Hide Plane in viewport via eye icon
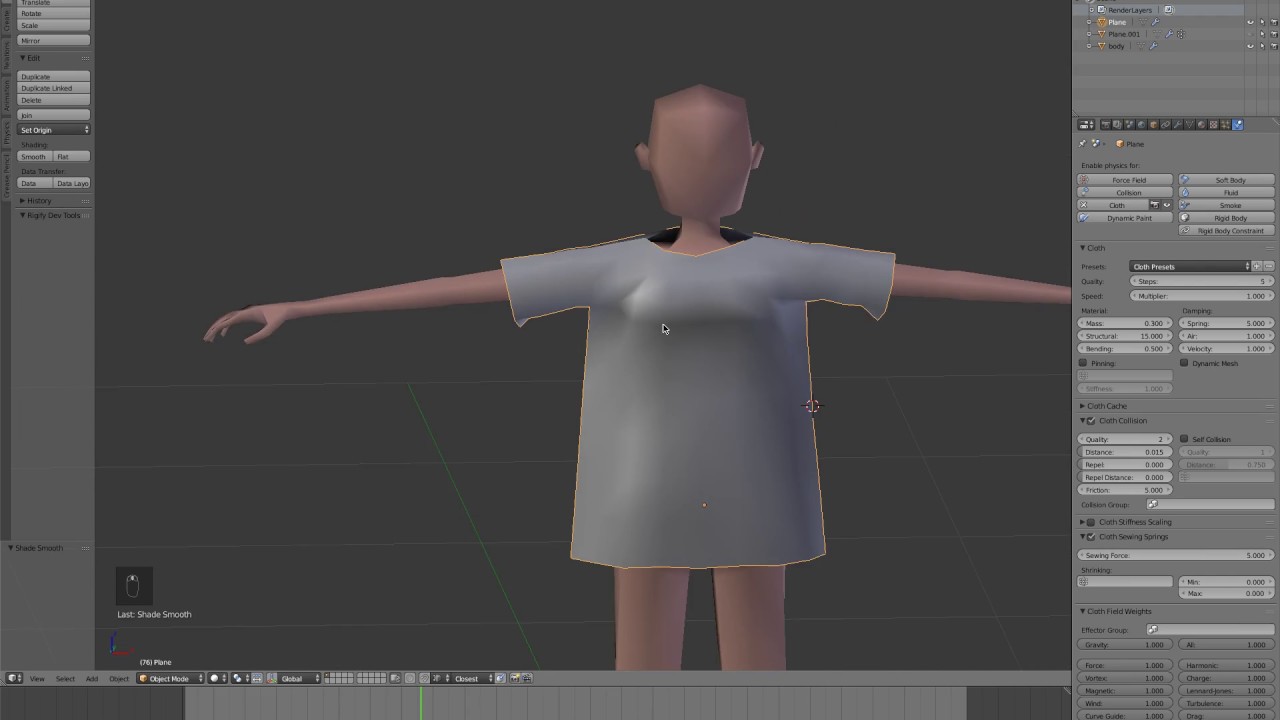This screenshot has width=1280, height=720. [1250, 22]
